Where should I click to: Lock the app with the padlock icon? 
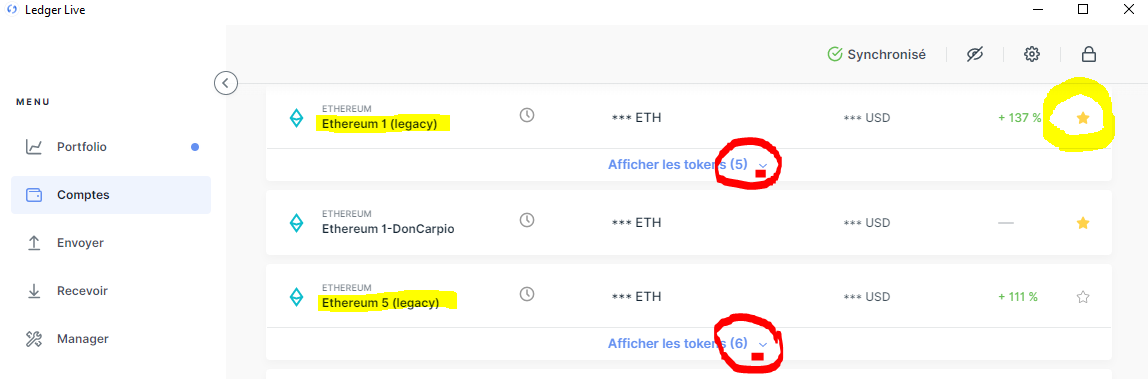click(1089, 54)
